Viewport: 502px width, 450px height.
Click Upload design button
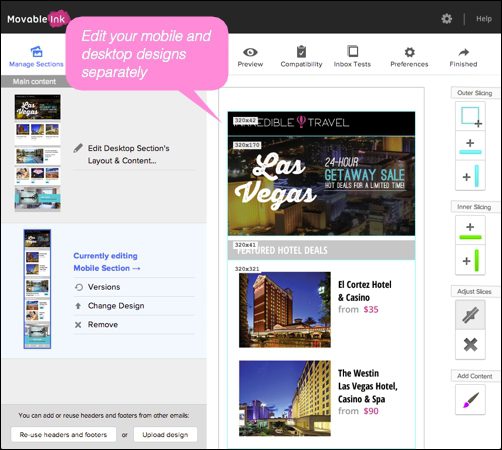165,435
